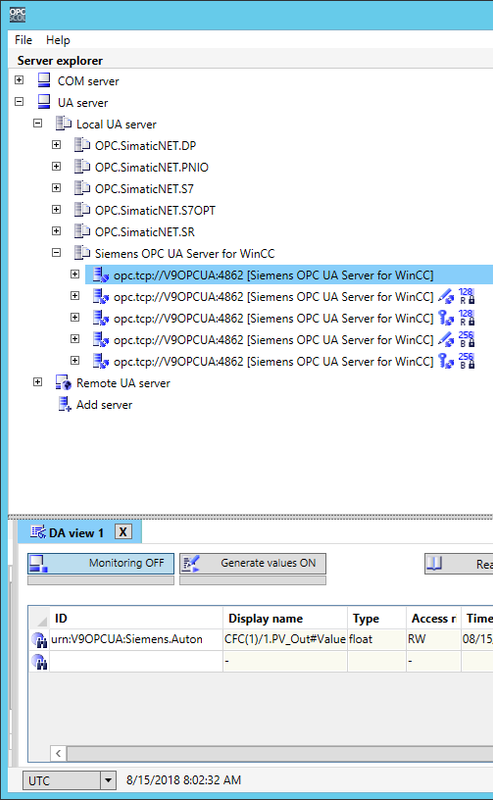
Task: Click the table select-all corner cell
Action: pos(39,618)
